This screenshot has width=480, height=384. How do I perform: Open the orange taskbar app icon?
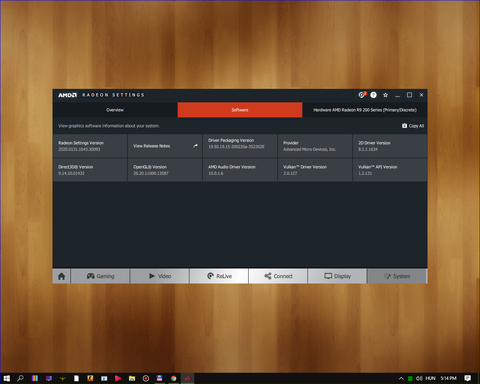tap(90, 378)
